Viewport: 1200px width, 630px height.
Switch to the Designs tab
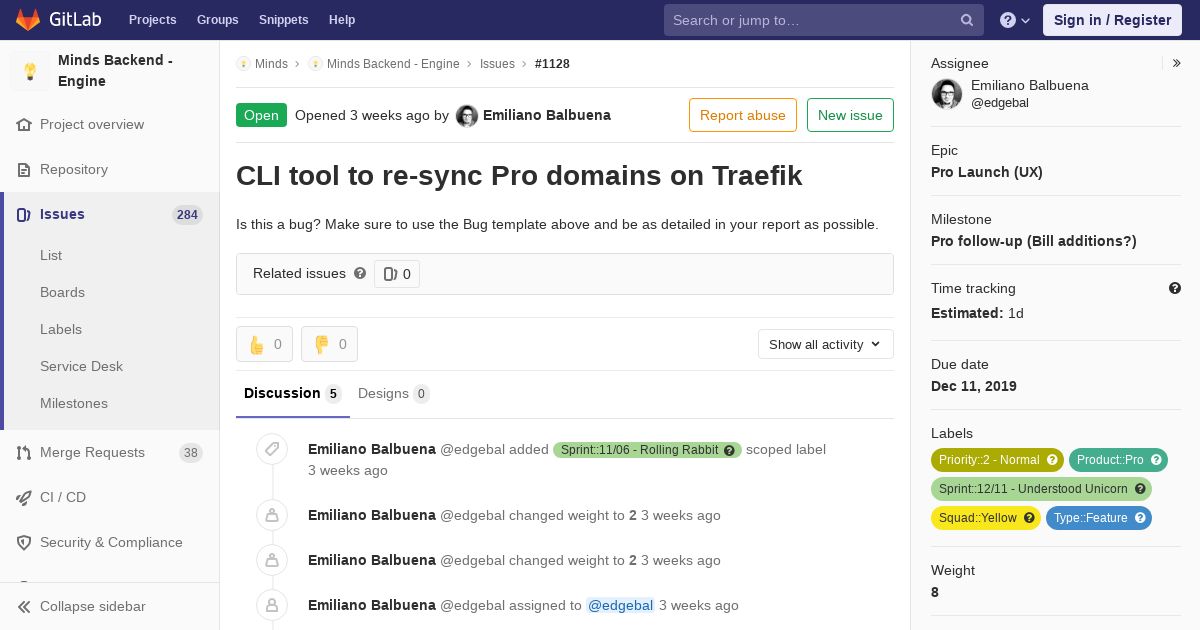coord(393,393)
